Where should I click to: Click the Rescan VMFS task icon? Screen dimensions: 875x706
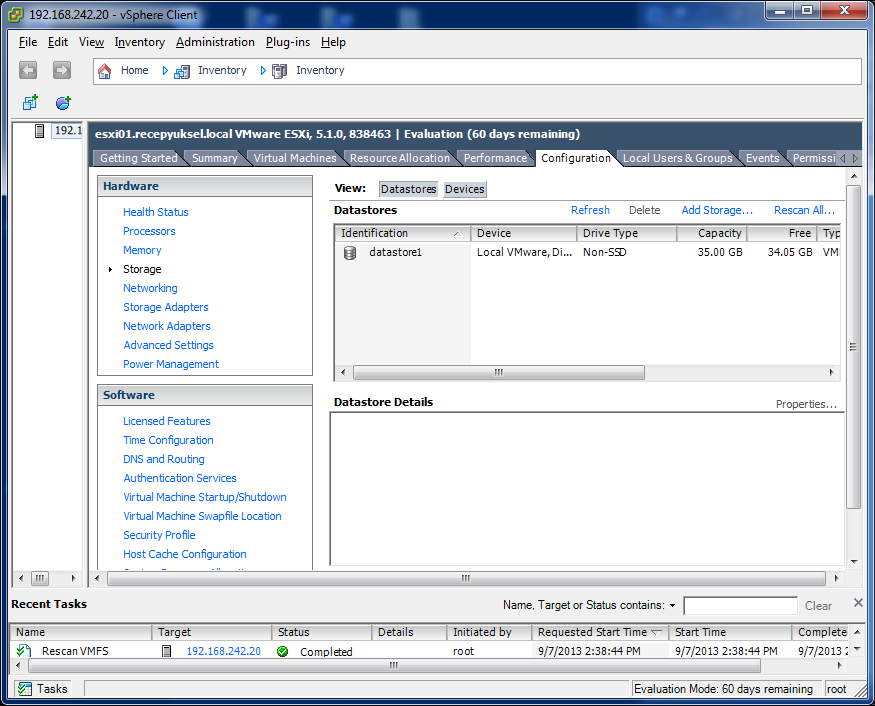[x=24, y=651]
